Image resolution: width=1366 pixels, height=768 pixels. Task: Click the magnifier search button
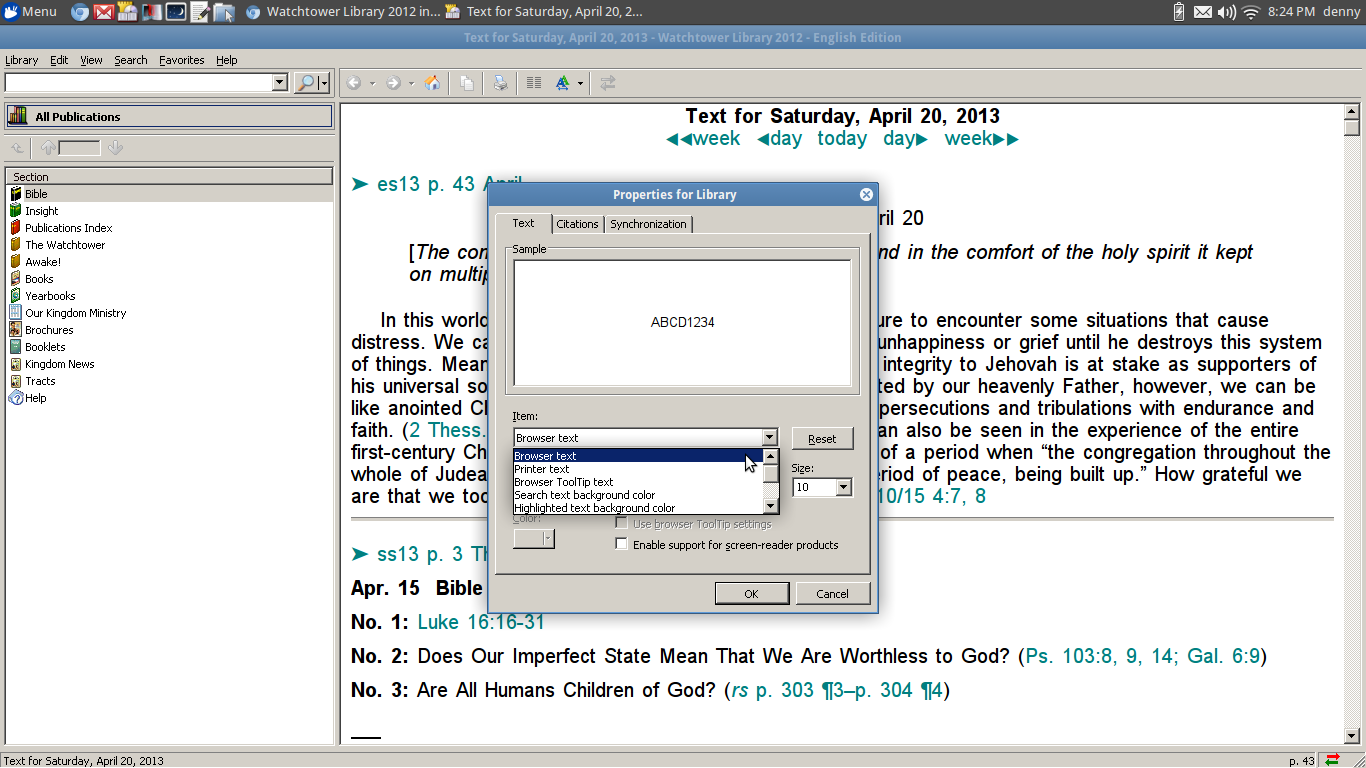[x=306, y=83]
